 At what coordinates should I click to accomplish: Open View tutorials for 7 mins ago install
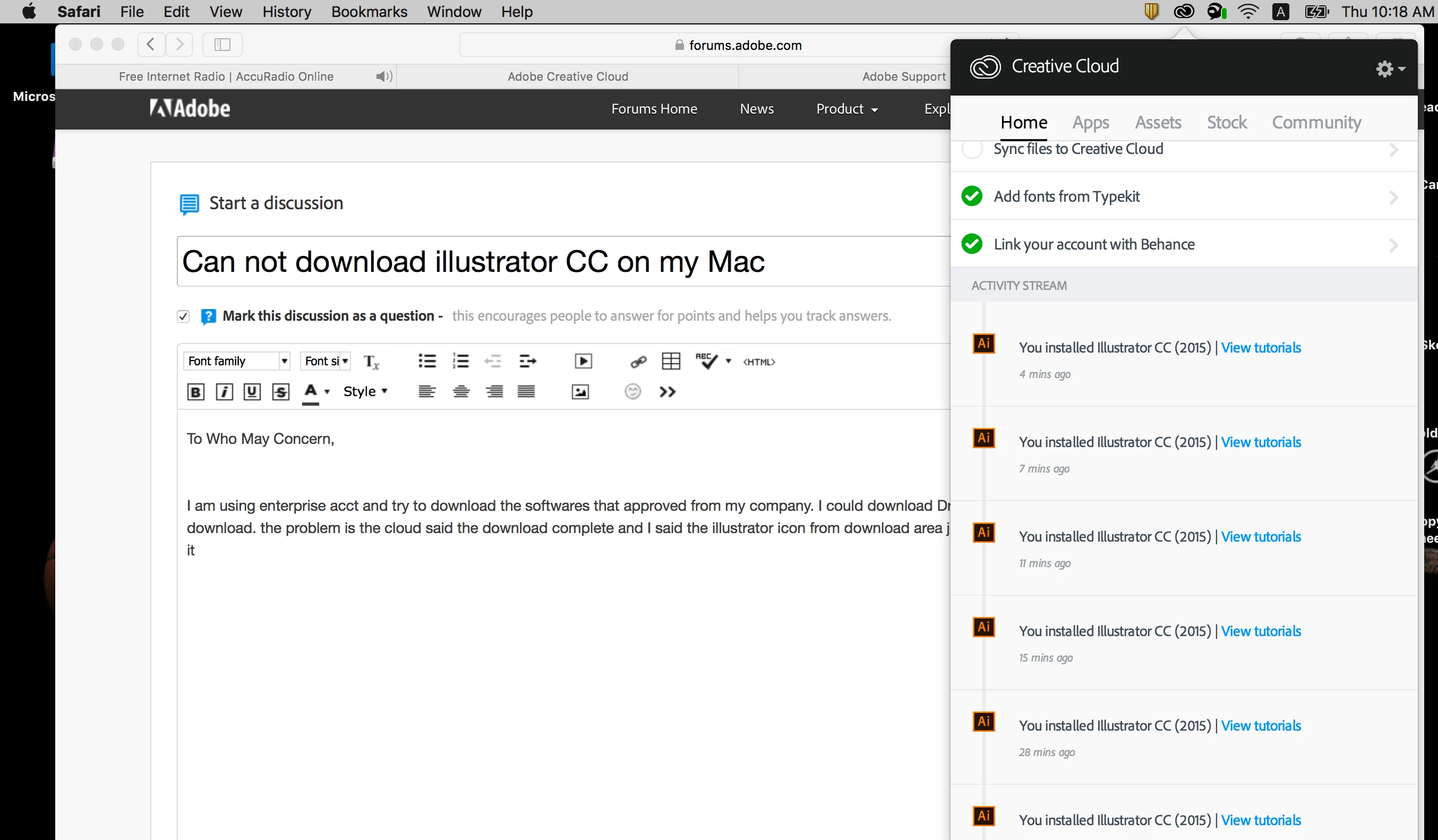click(x=1261, y=442)
